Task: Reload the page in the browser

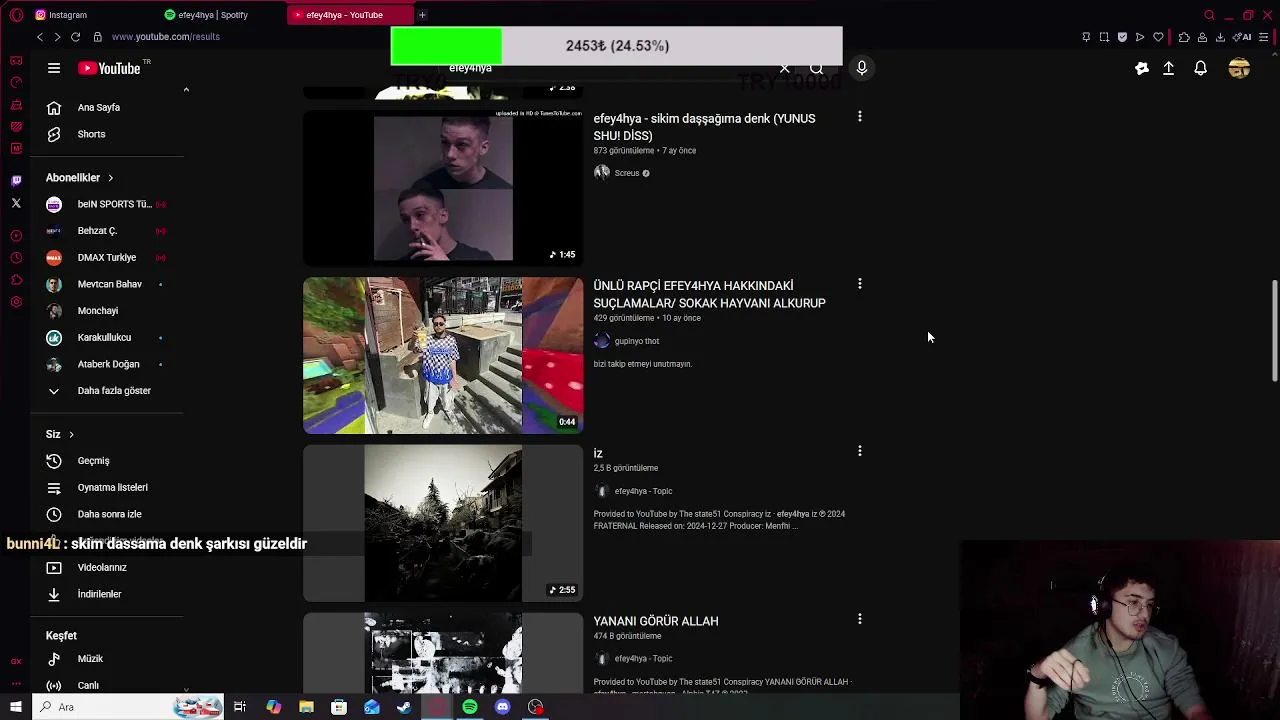Action: 75,37
